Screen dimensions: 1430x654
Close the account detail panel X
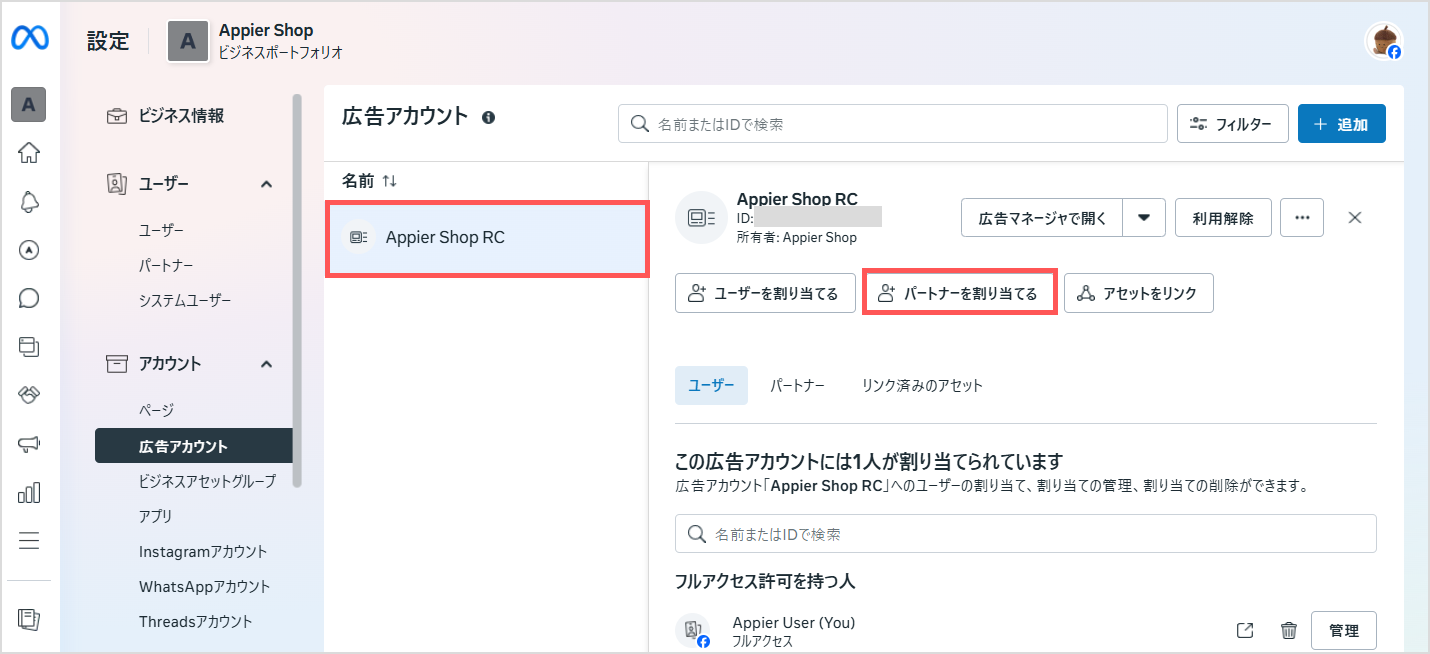tap(1355, 217)
